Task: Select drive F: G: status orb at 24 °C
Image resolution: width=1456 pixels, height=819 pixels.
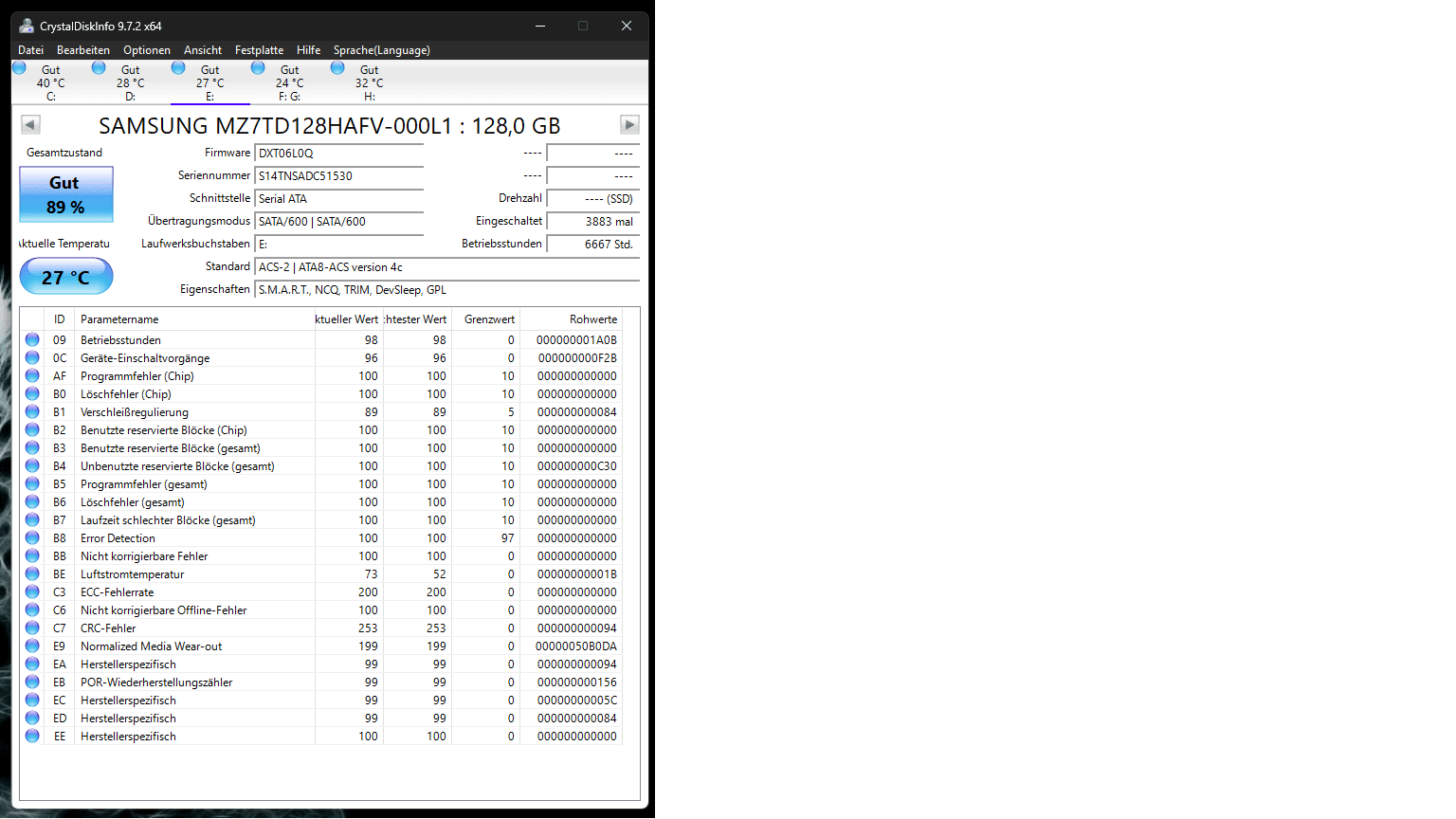Action: pos(258,68)
